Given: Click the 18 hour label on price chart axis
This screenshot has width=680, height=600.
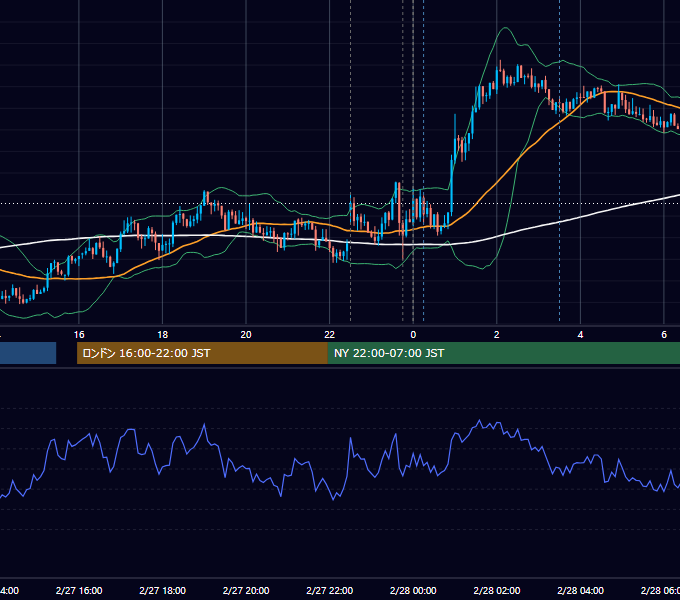Looking at the screenshot, I should tap(162, 335).
